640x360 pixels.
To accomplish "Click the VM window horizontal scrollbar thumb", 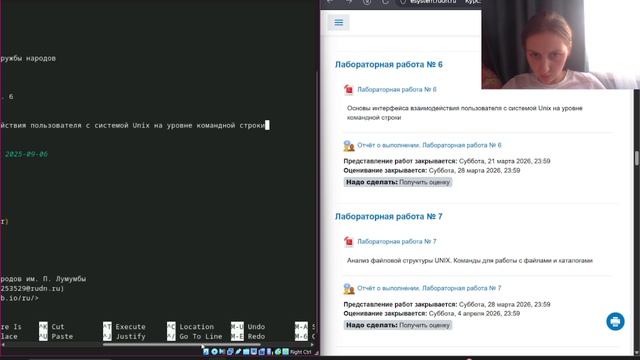I will tap(182, 344).
